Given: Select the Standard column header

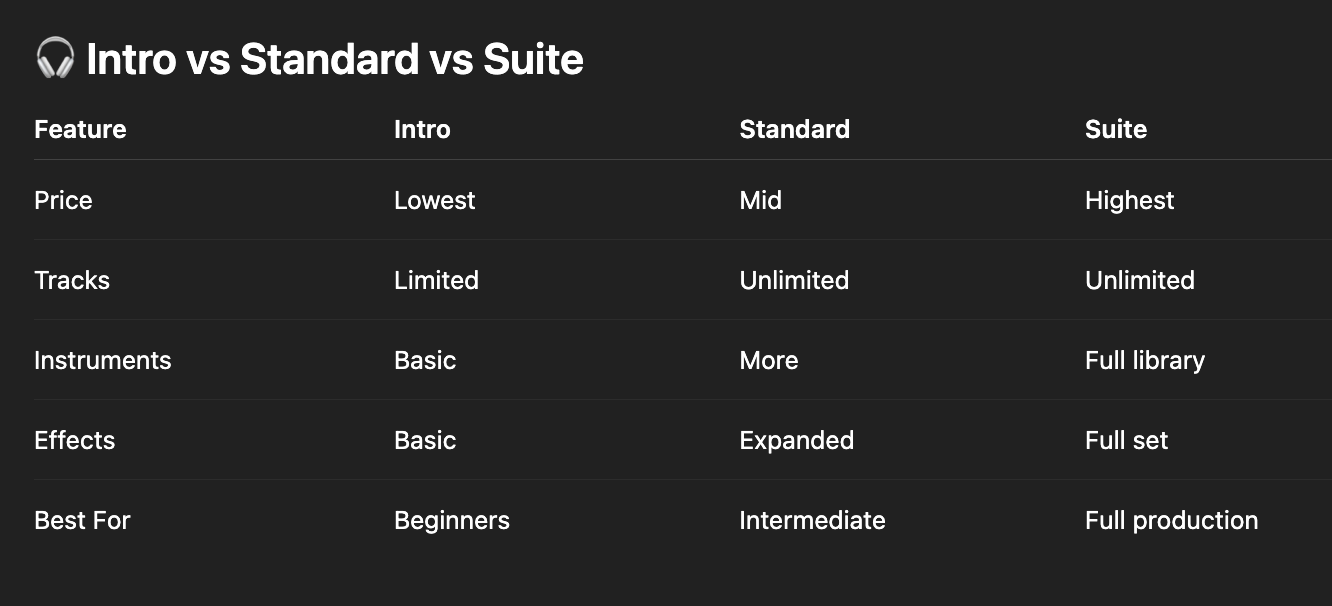Looking at the screenshot, I should click(x=795, y=129).
